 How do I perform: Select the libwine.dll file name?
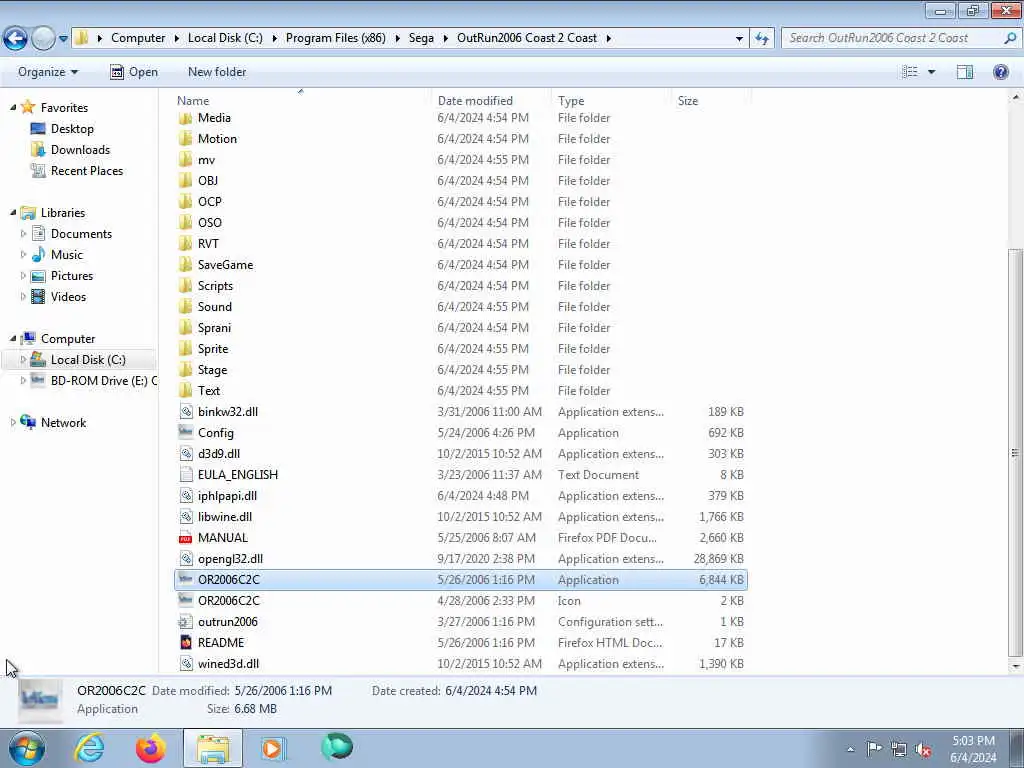click(225, 517)
